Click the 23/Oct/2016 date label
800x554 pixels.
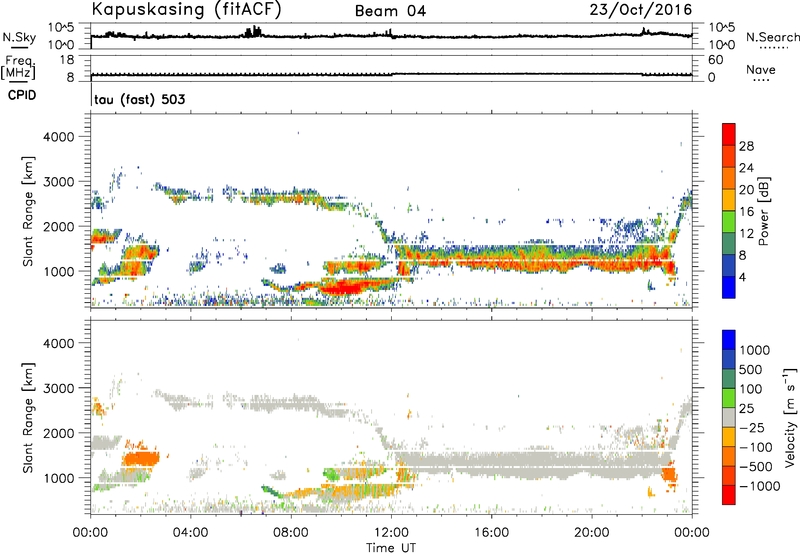(x=641, y=9)
